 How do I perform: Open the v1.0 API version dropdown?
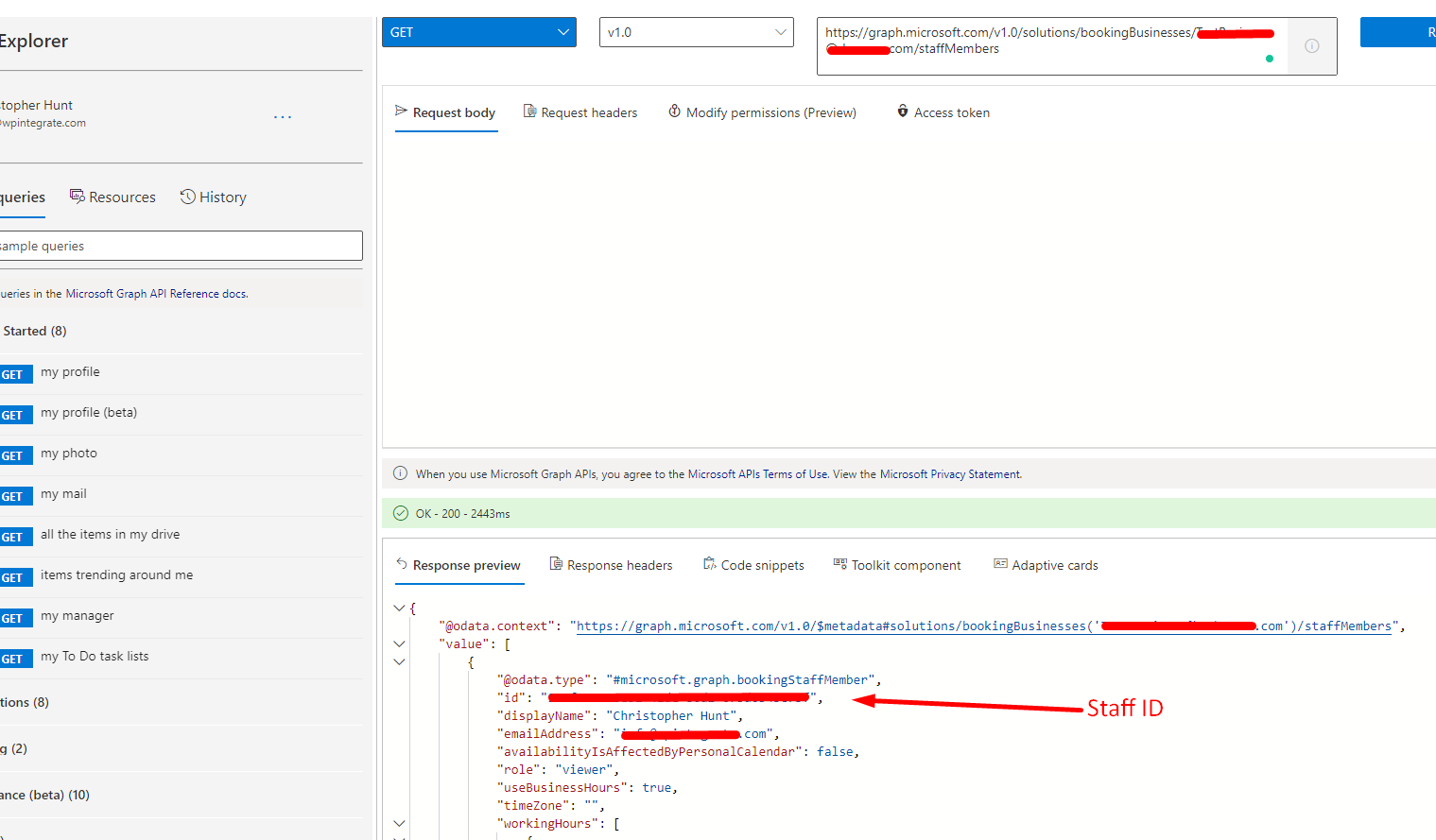point(697,32)
